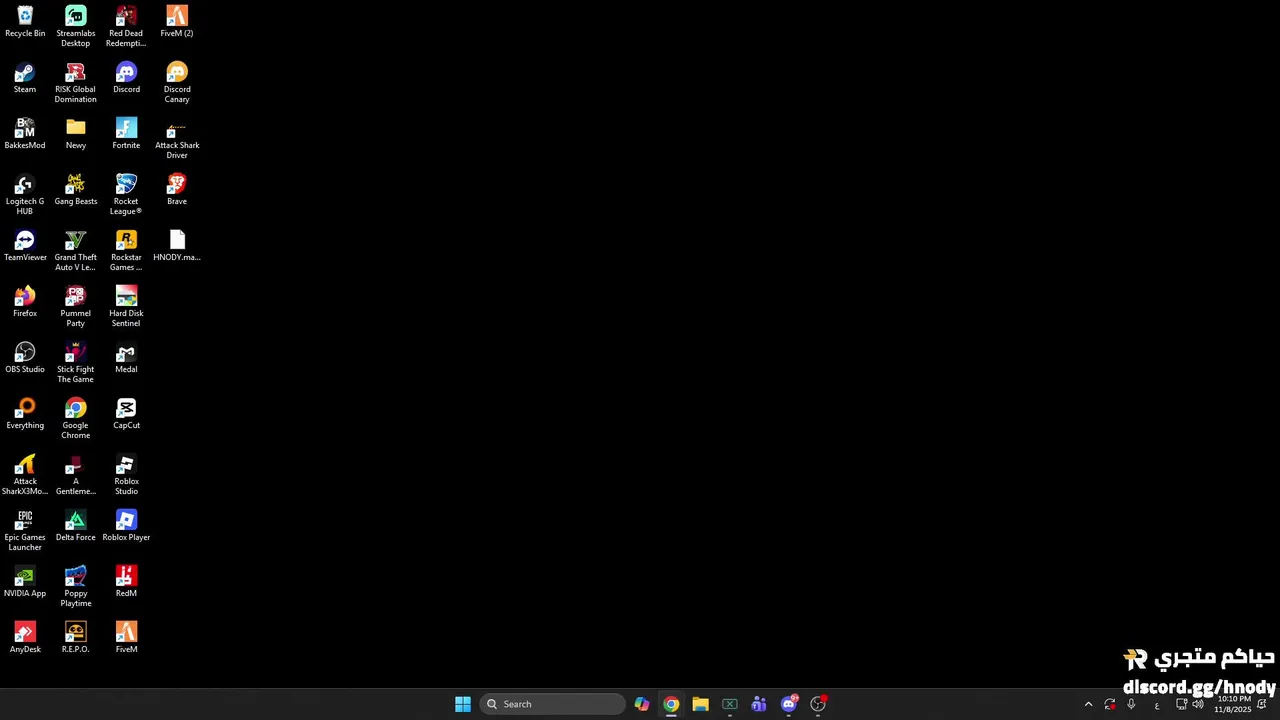Open the notifications bell in taskbar
Viewport: 1280px width, 720px height.
point(1262,704)
